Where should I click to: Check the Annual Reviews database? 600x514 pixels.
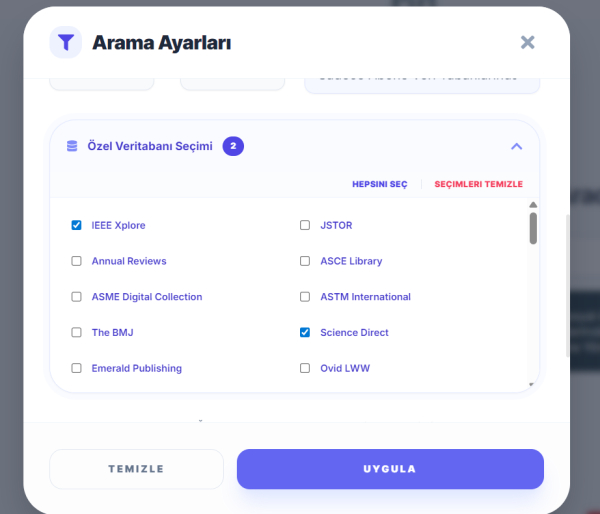(x=77, y=261)
